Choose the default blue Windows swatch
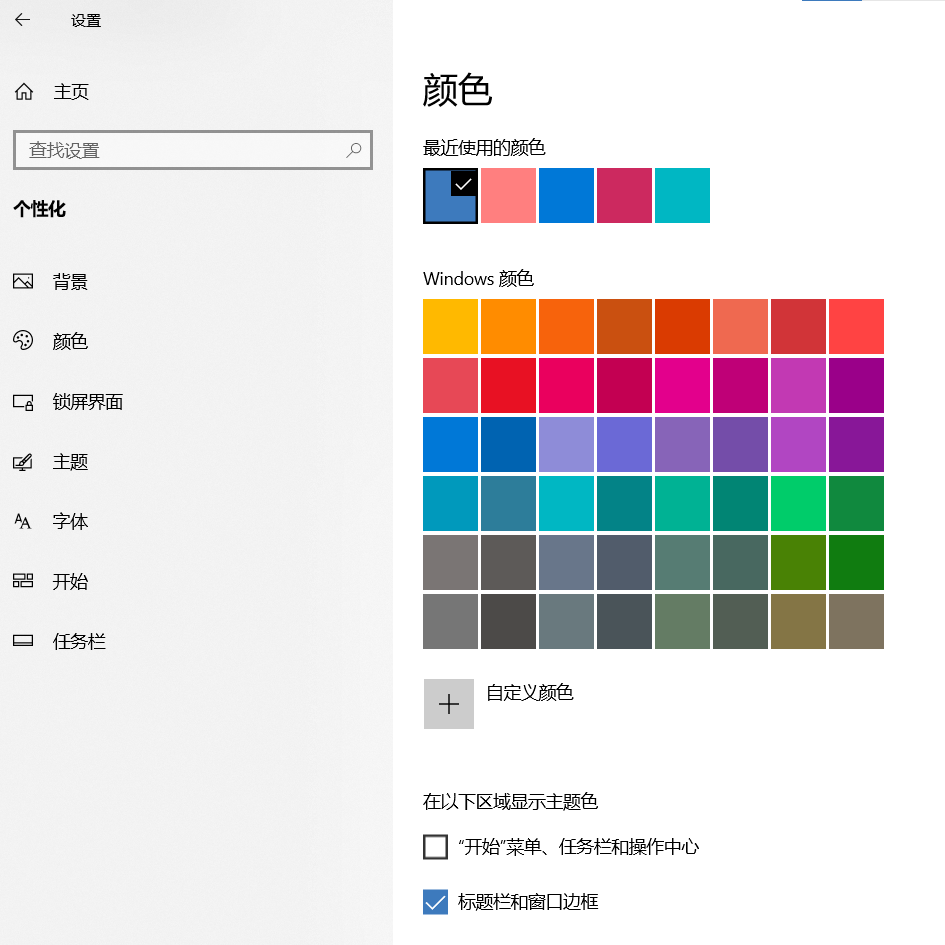This screenshot has height=945, width=945. pos(450,445)
